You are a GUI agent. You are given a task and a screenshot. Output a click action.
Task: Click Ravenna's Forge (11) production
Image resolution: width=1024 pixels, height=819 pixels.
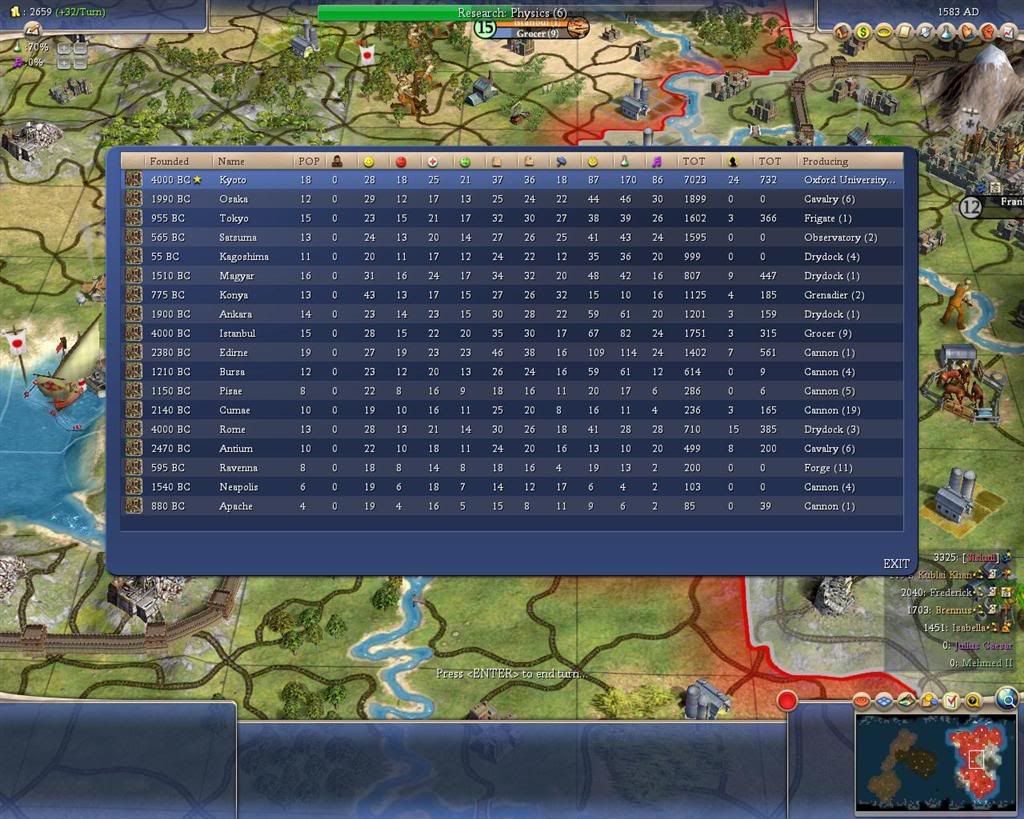[828, 468]
